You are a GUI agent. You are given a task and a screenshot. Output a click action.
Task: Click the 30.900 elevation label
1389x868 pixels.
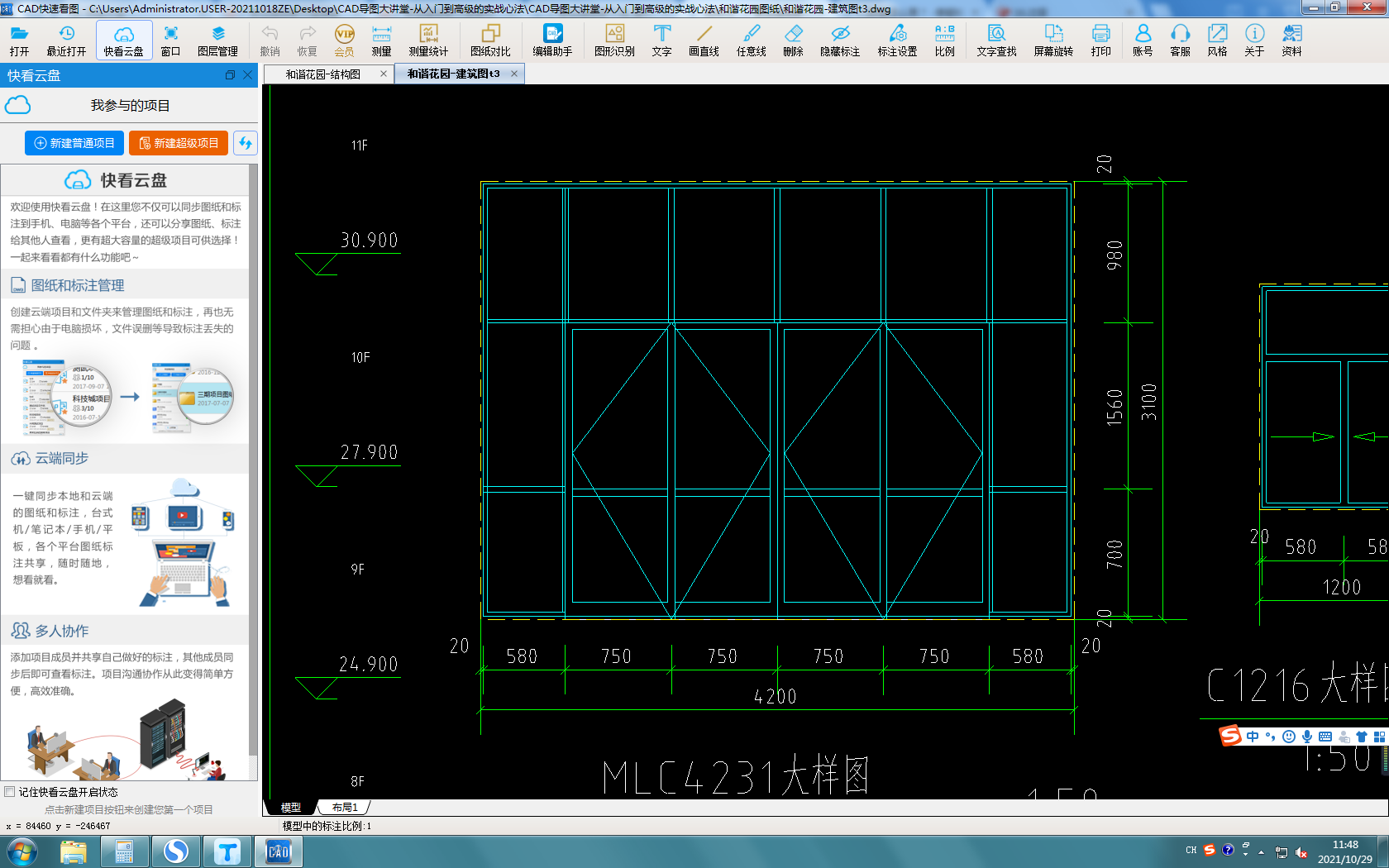tap(370, 241)
